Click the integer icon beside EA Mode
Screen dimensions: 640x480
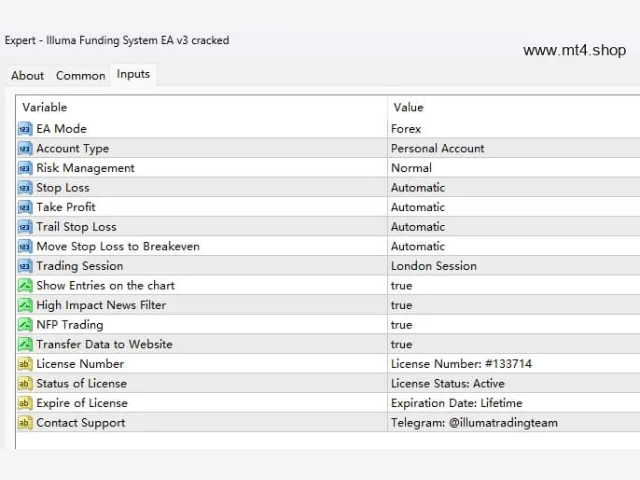click(25, 129)
